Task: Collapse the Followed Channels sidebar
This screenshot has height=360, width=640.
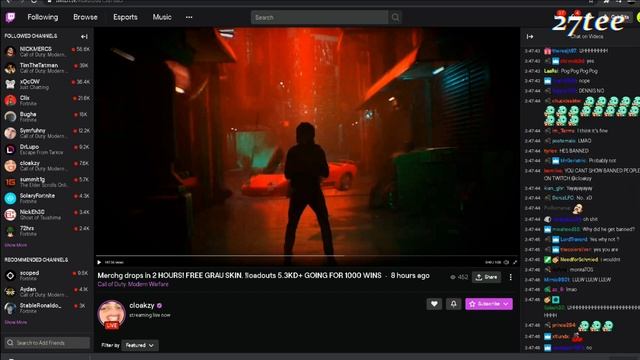Action: (84, 37)
